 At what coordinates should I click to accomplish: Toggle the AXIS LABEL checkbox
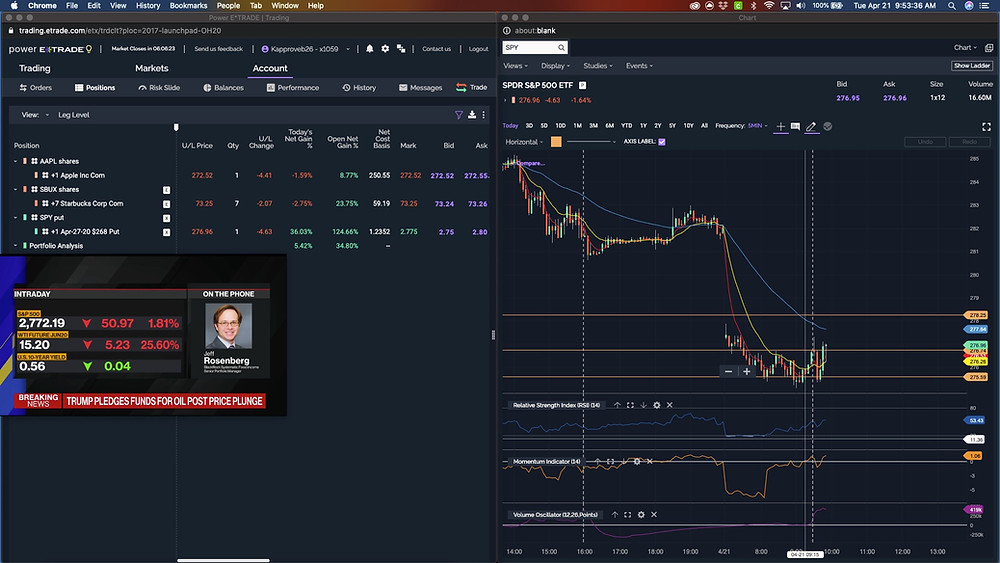click(x=662, y=142)
